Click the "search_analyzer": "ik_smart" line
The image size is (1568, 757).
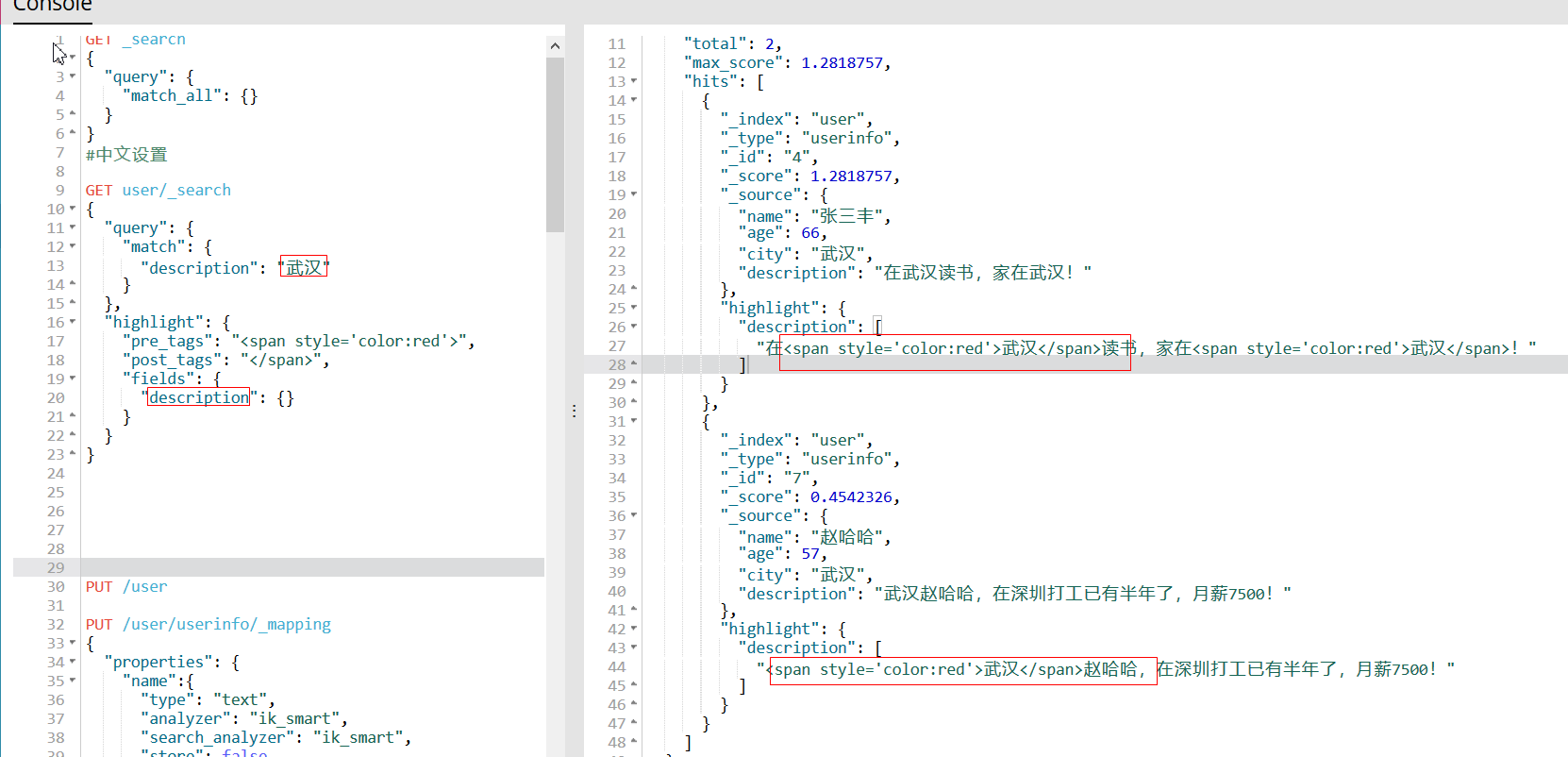276,737
